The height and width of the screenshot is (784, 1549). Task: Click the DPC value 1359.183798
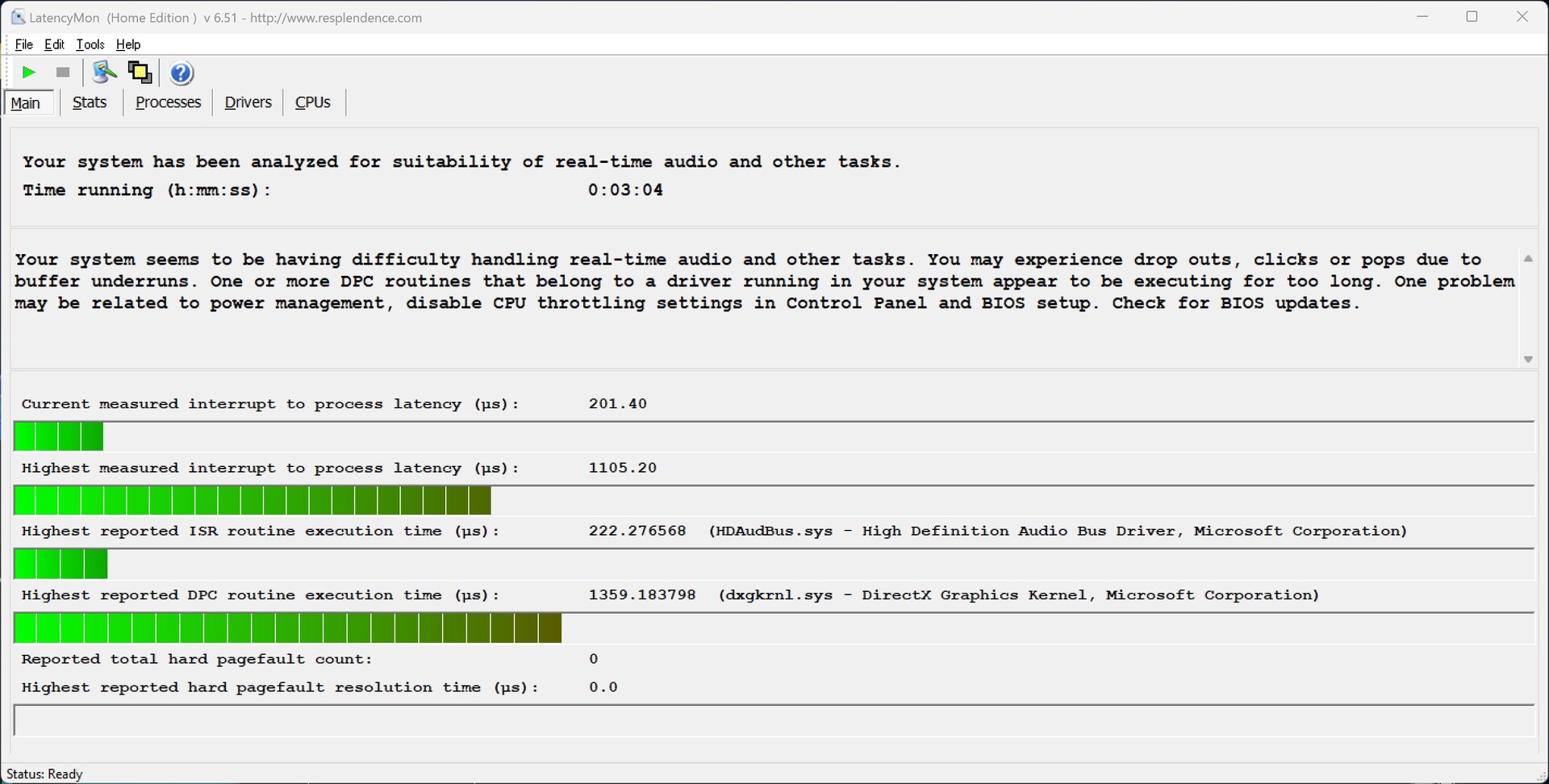[642, 595]
